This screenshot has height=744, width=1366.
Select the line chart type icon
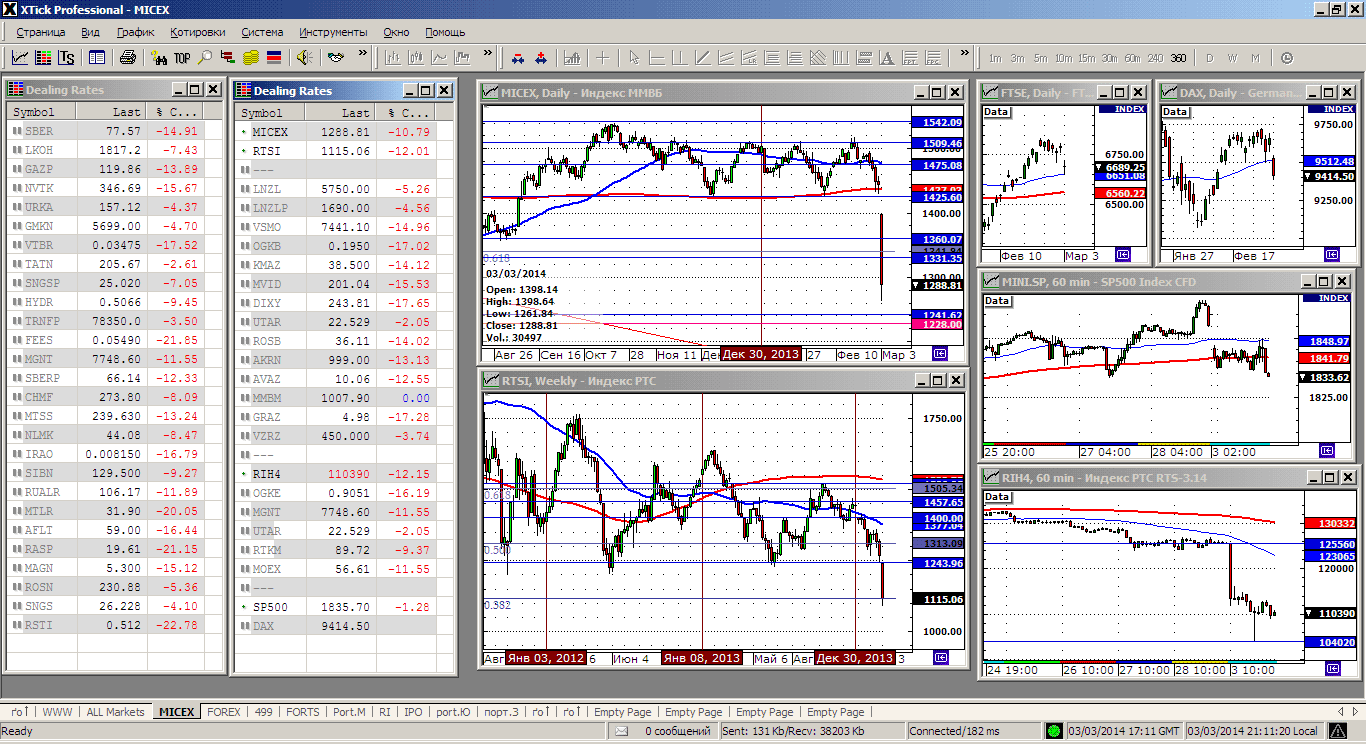tap(439, 58)
